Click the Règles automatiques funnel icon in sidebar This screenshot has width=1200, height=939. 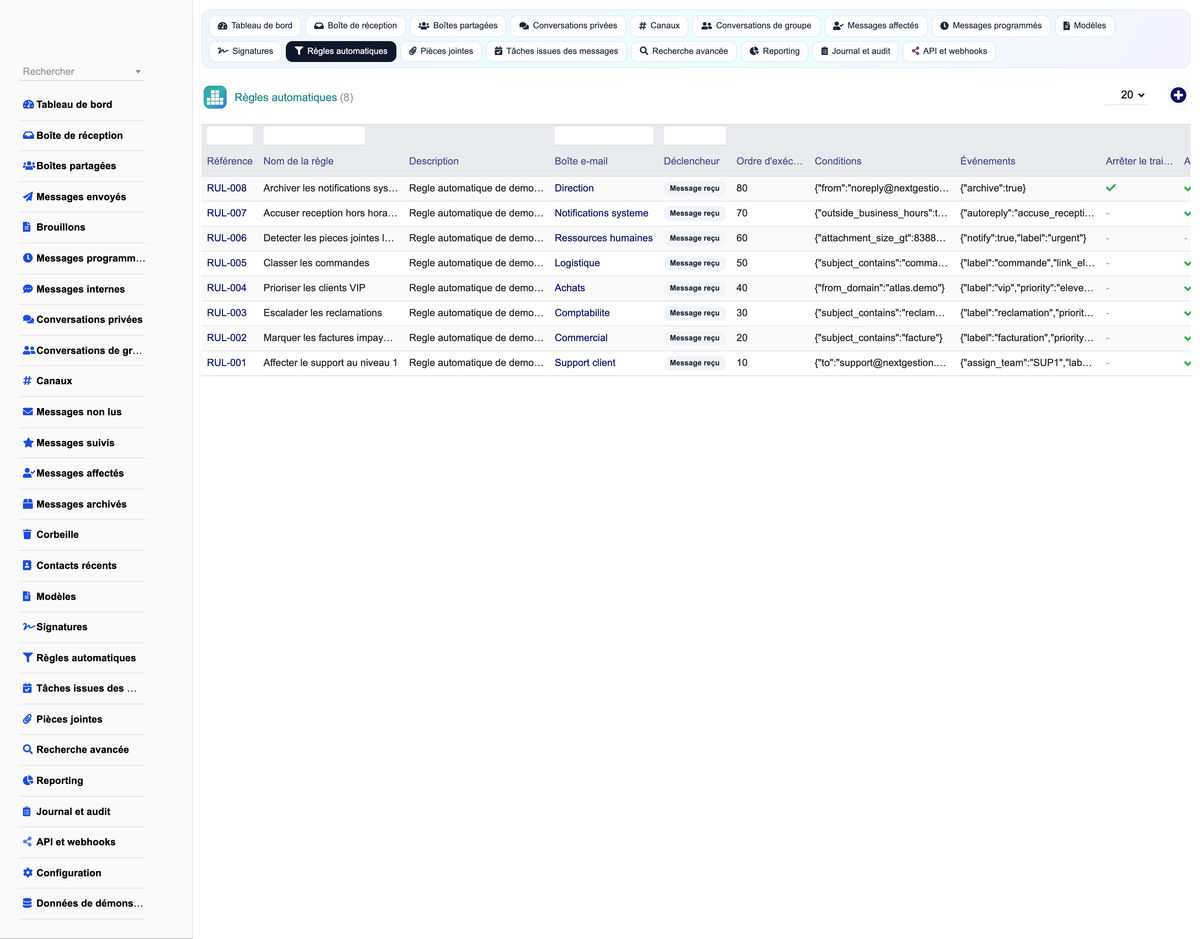click(x=28, y=658)
